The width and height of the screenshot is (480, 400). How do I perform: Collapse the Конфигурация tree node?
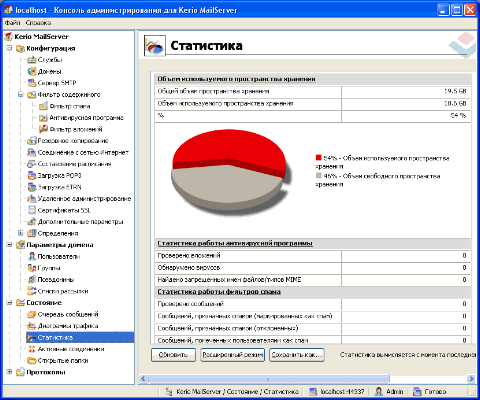coord(9,48)
